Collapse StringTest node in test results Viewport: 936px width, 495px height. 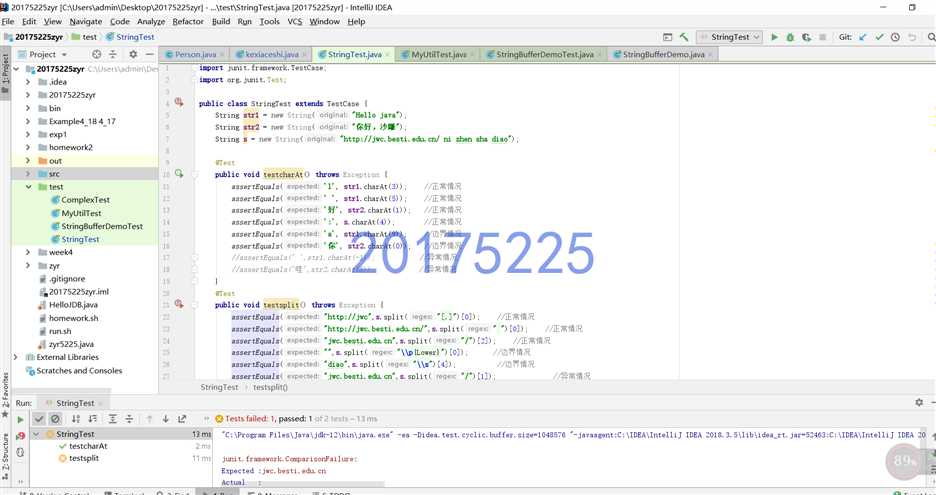[x=37, y=434]
